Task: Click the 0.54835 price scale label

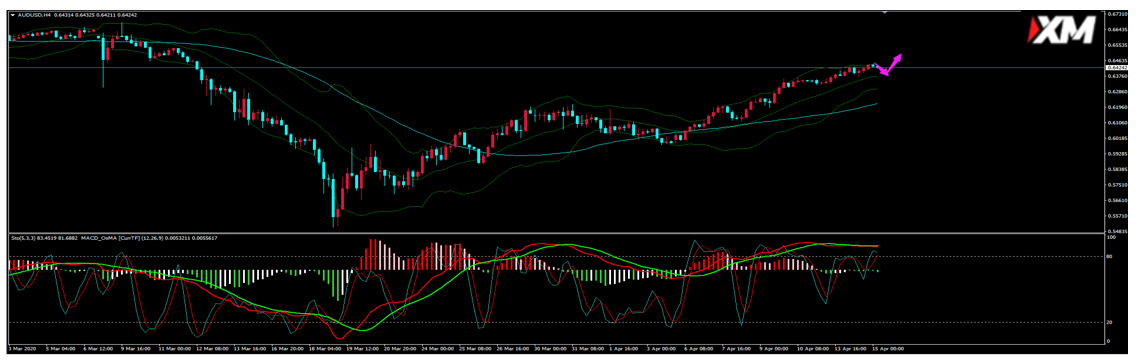Action: coord(1117,231)
